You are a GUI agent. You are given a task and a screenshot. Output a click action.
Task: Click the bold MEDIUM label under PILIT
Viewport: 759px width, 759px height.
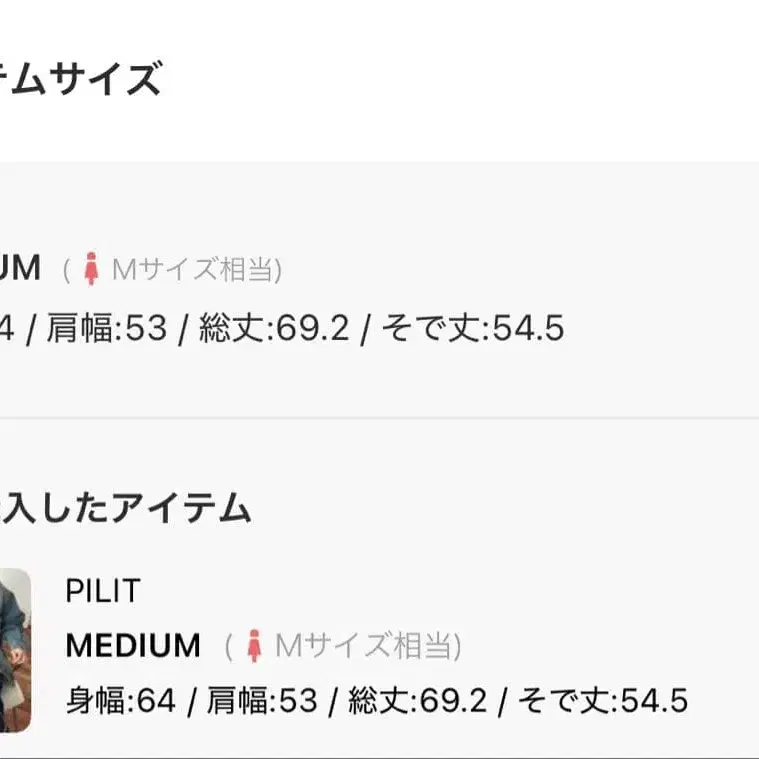click(x=133, y=646)
